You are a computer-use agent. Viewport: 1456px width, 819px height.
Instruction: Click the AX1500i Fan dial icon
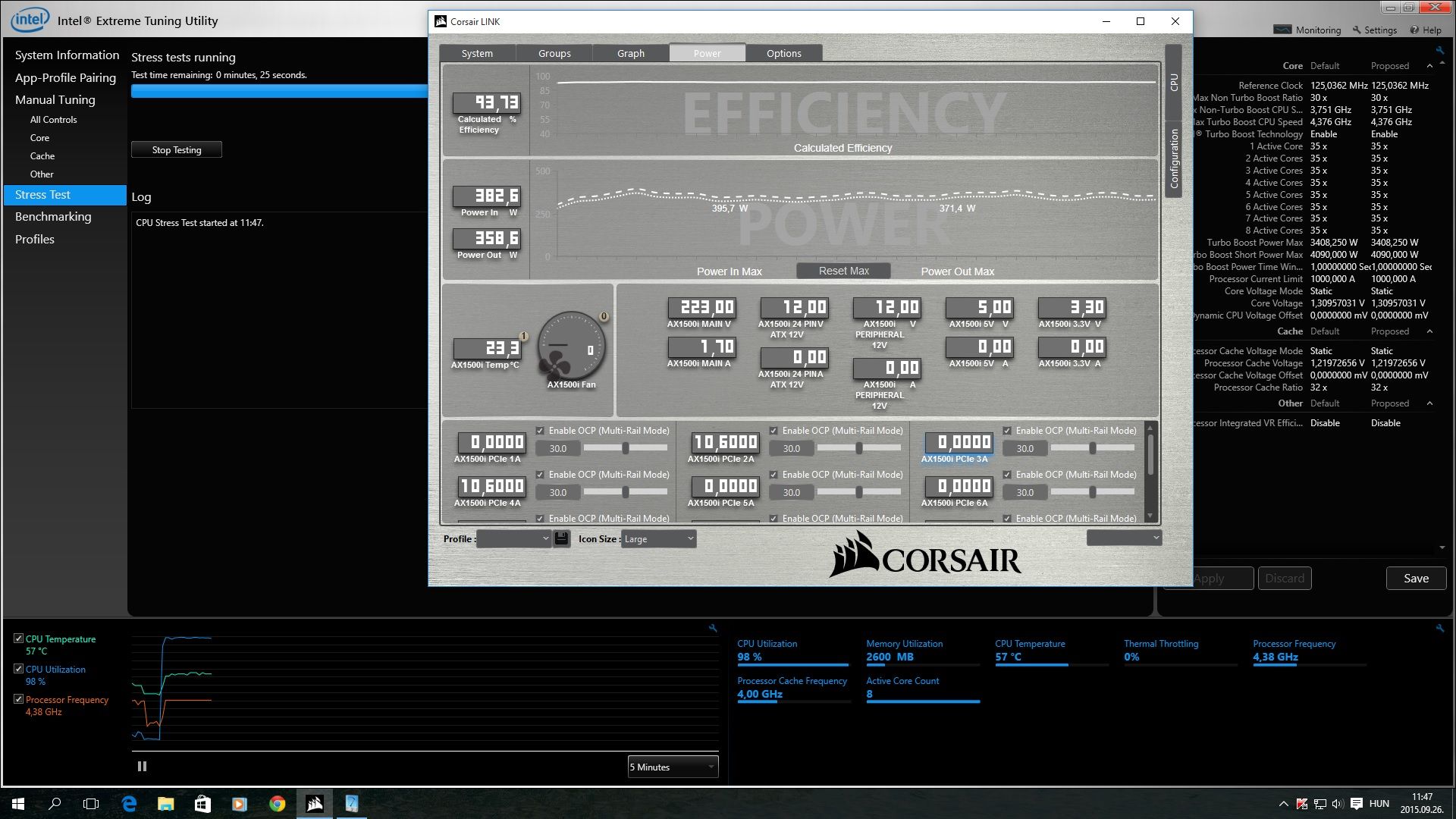click(571, 345)
